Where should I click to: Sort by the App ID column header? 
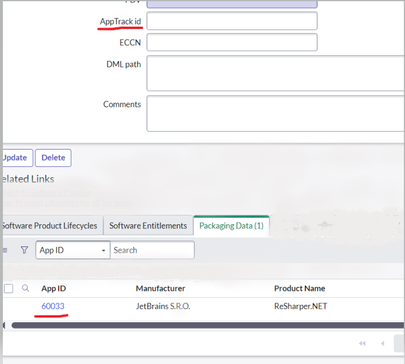click(54, 288)
